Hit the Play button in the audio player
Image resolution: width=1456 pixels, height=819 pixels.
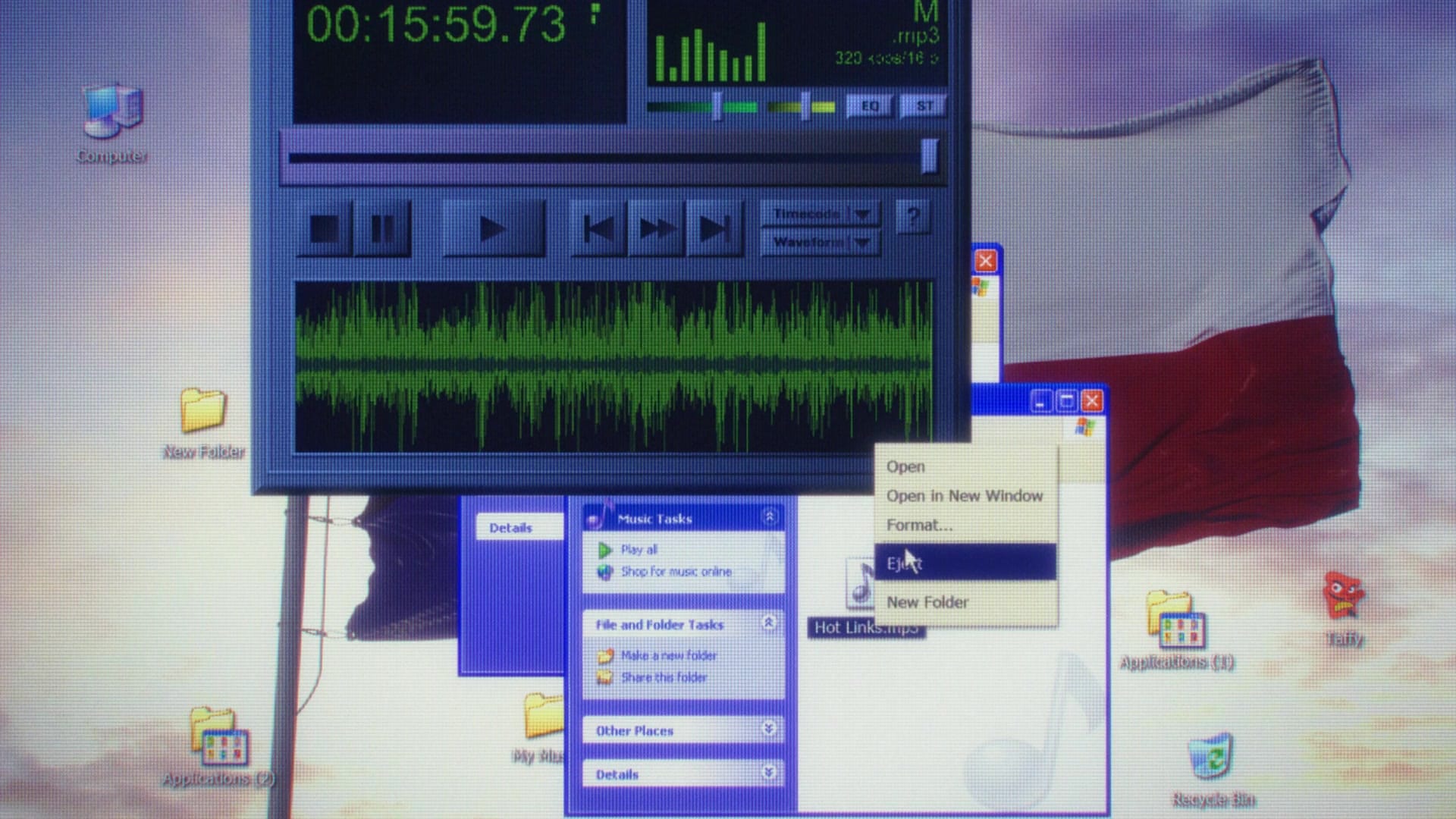coord(493,228)
